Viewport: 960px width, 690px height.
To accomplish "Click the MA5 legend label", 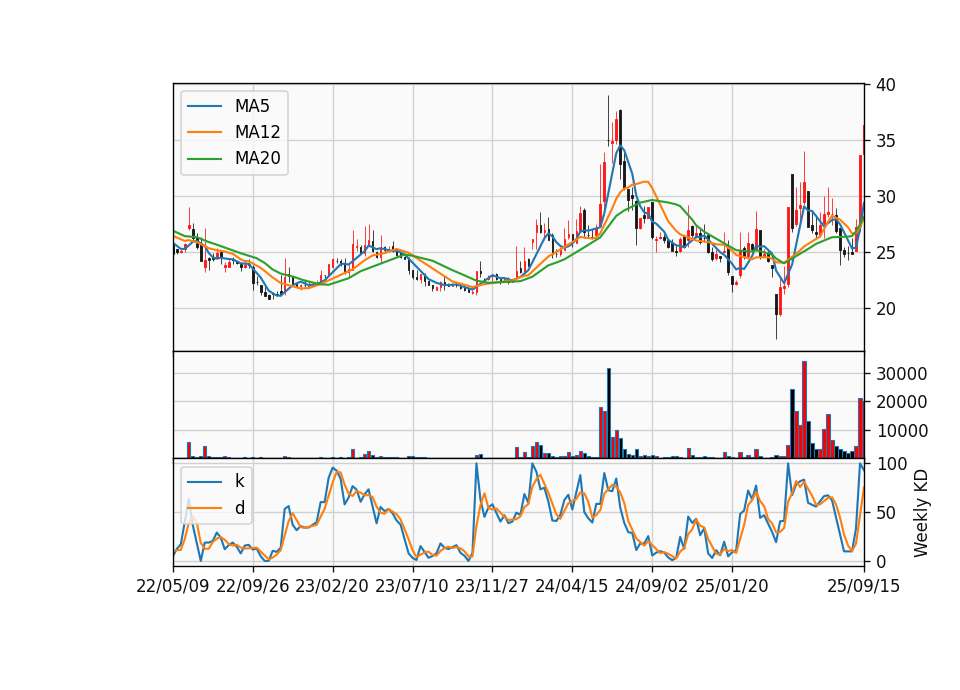I will (252, 106).
